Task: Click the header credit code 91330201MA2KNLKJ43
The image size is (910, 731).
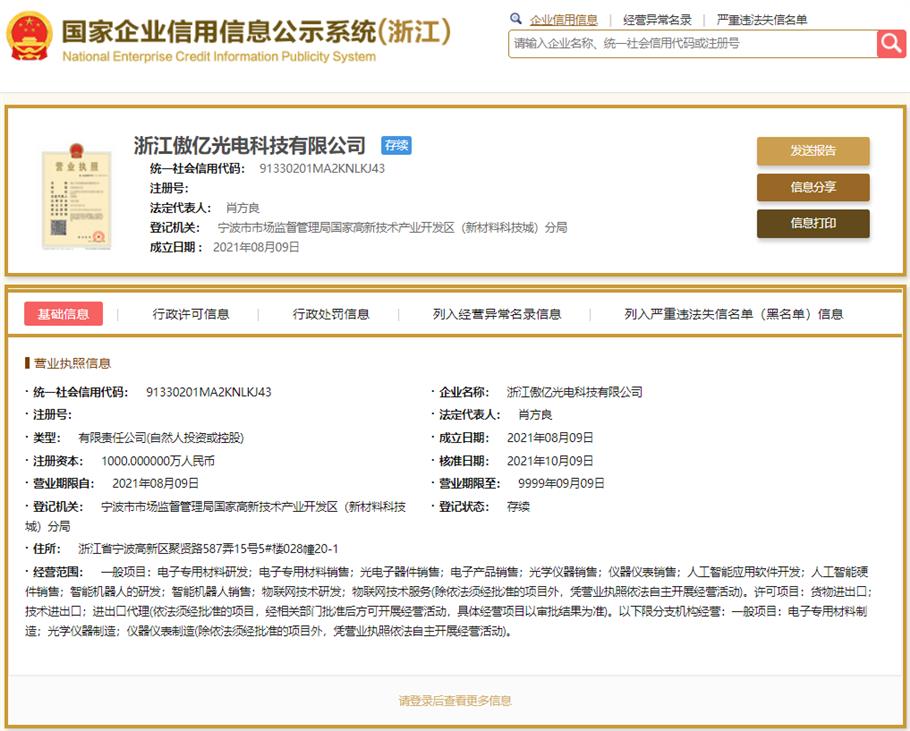Action: tap(322, 169)
